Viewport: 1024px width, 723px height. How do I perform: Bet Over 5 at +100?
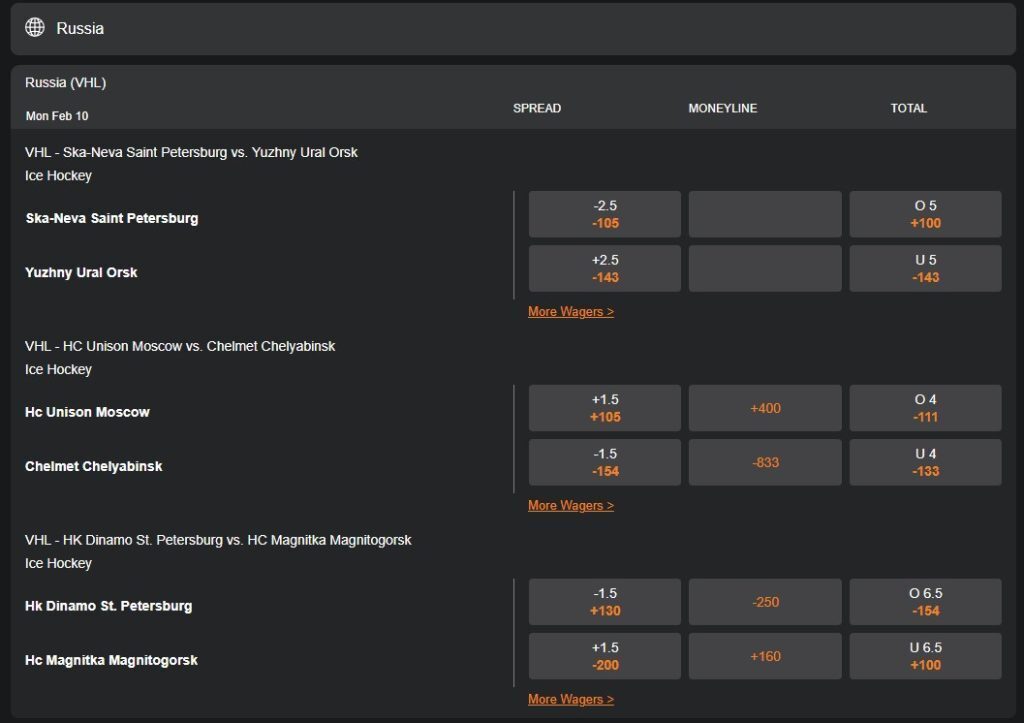point(925,214)
